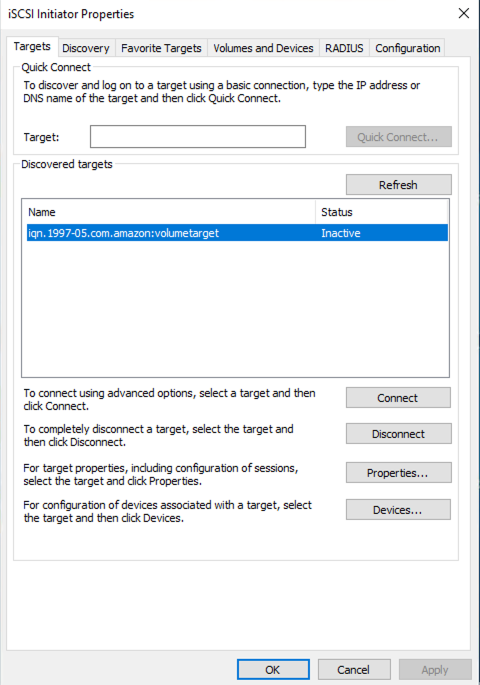Switch to the Discovery tab
This screenshot has height=685, width=480.
pos(86,48)
